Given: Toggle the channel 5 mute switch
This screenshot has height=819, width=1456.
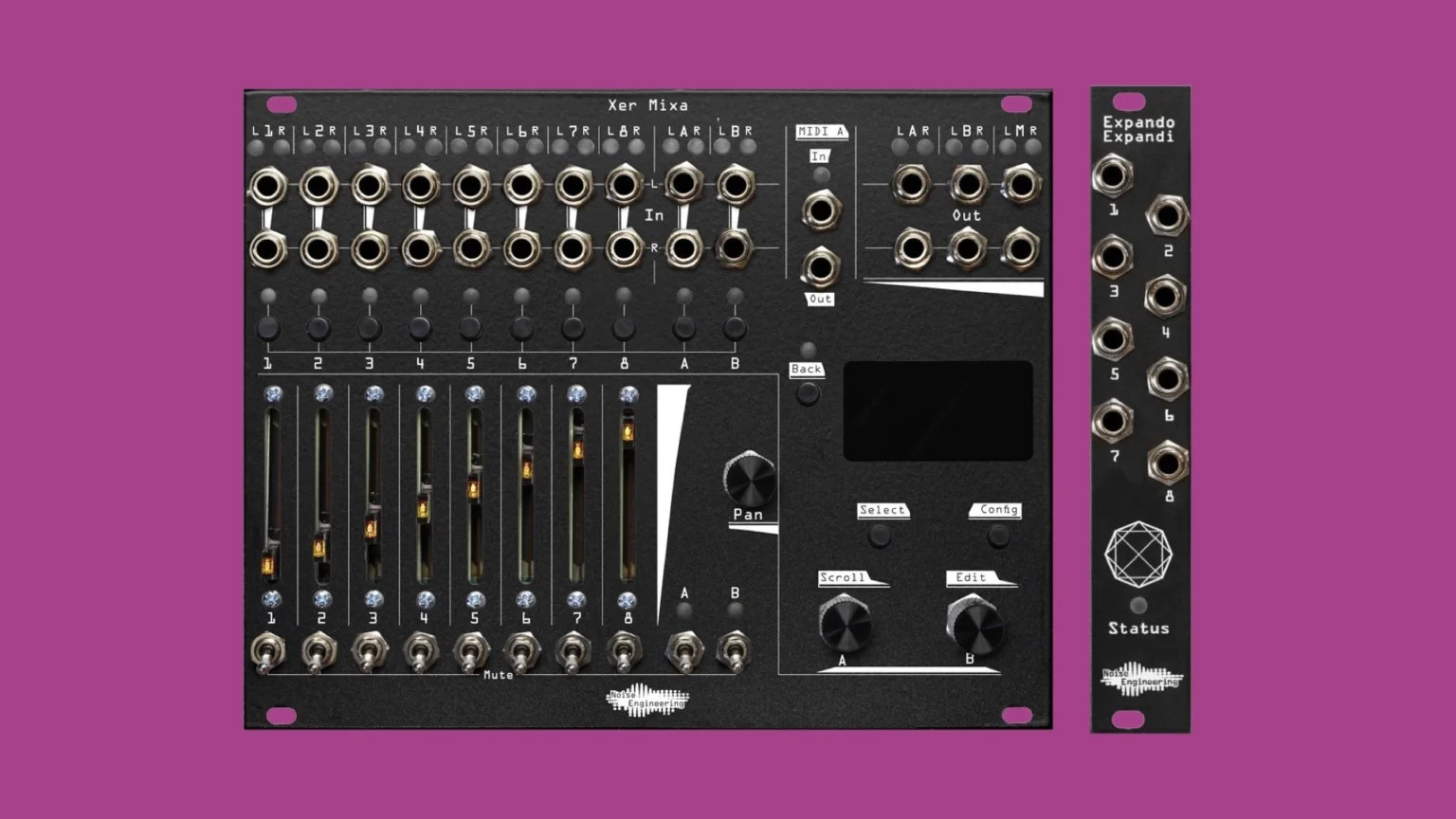Looking at the screenshot, I should pos(471,653).
